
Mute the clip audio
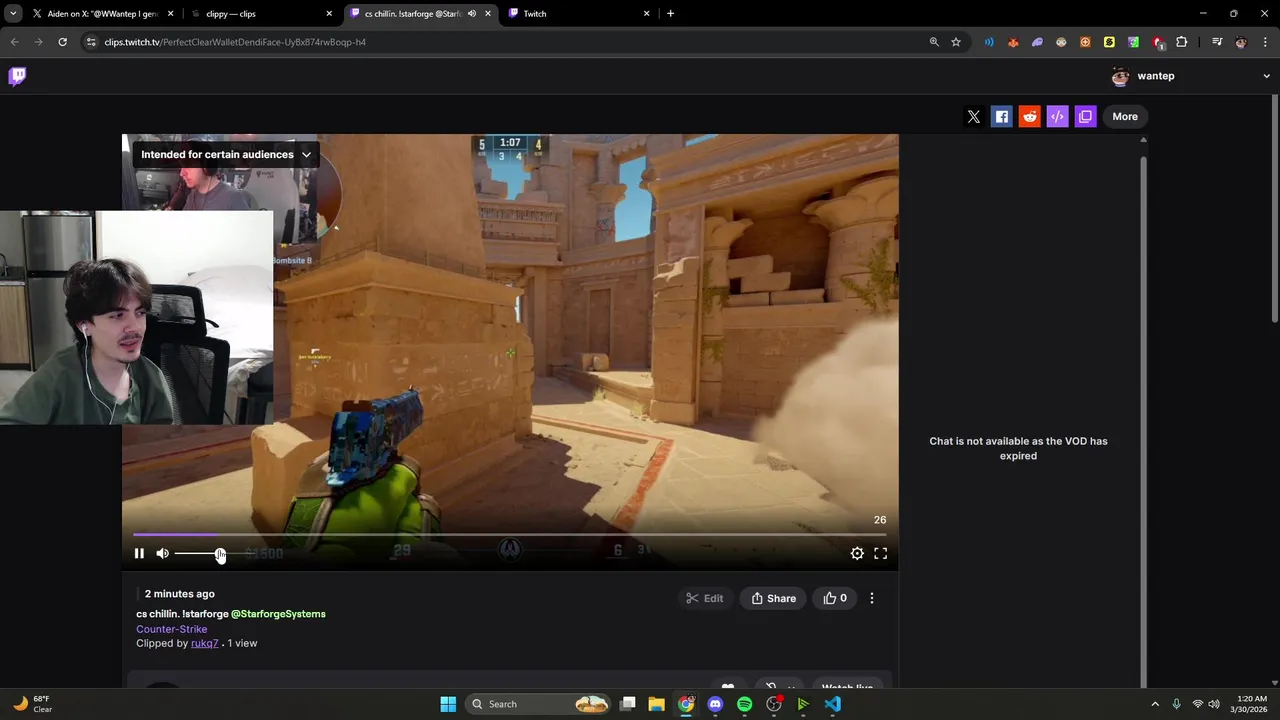tap(163, 553)
